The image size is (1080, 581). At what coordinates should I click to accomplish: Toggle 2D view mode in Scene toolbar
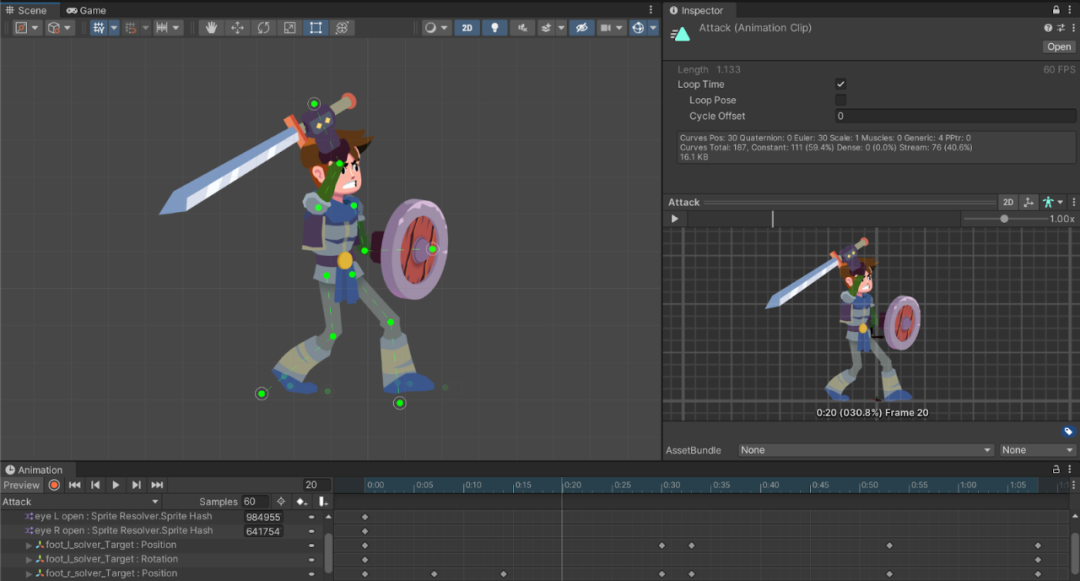click(467, 28)
